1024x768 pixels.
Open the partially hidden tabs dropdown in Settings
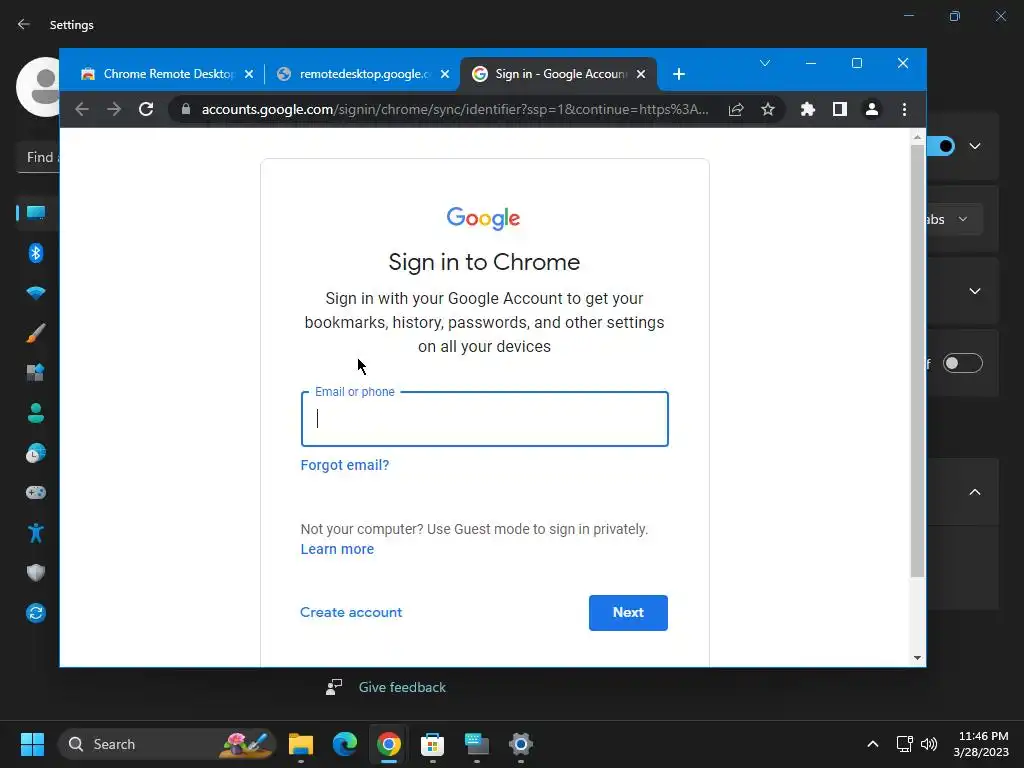click(x=953, y=219)
